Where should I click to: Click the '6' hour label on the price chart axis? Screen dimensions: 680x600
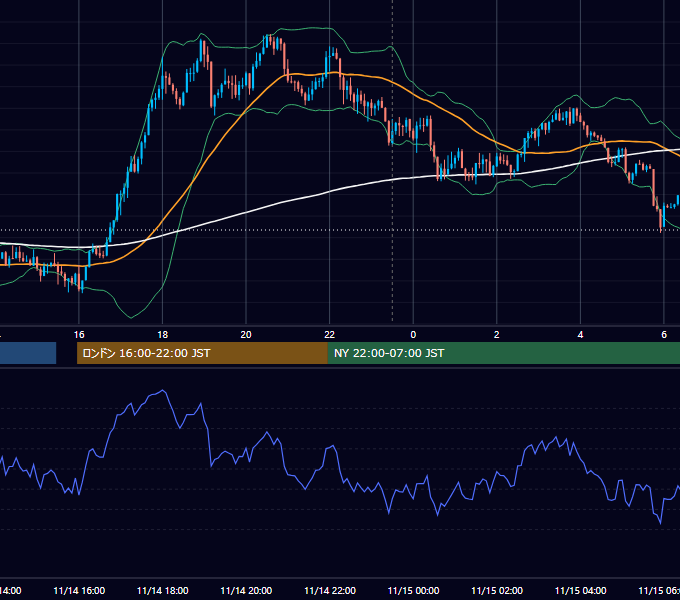click(664, 335)
